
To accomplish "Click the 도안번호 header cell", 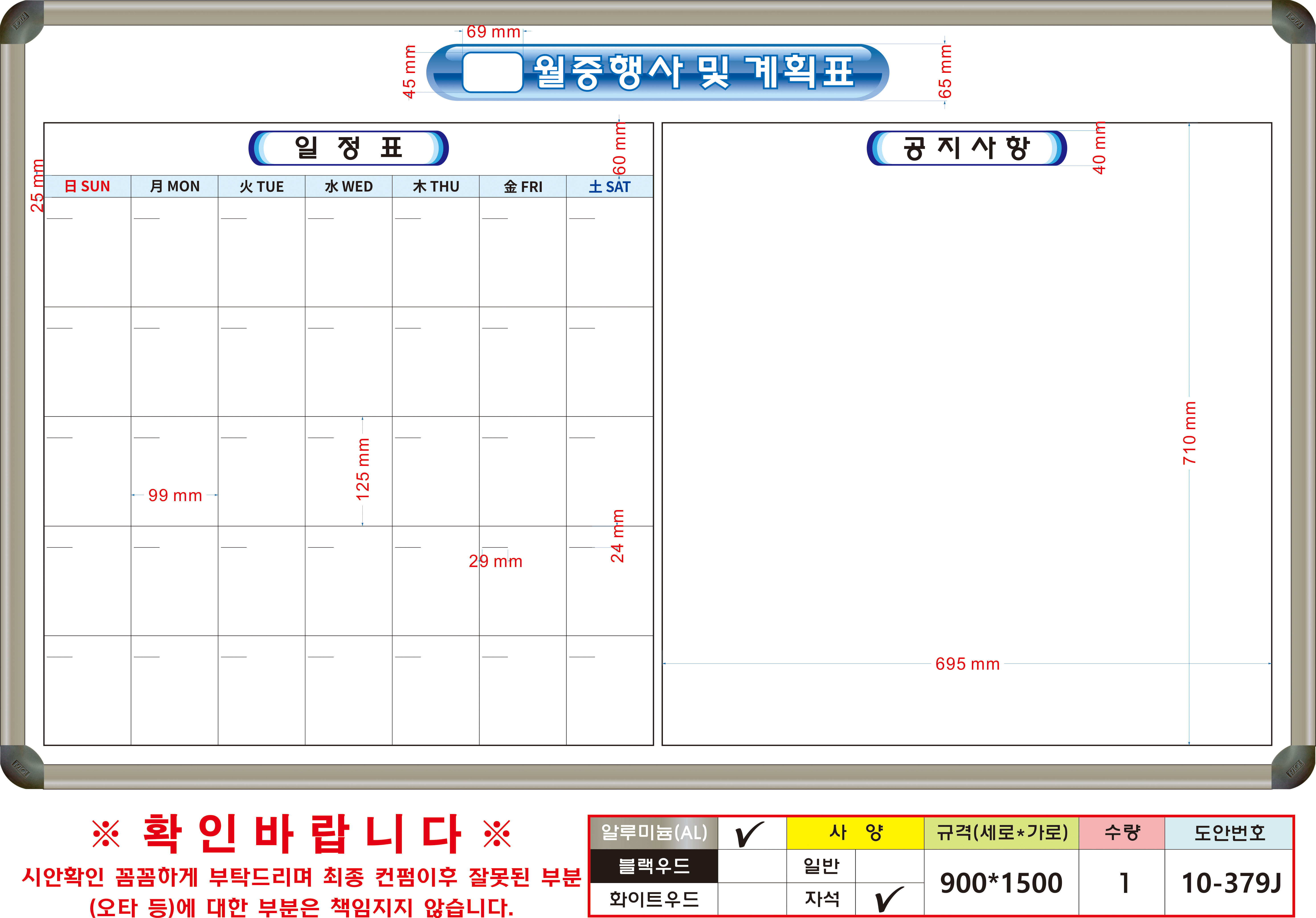I will [x=1229, y=833].
